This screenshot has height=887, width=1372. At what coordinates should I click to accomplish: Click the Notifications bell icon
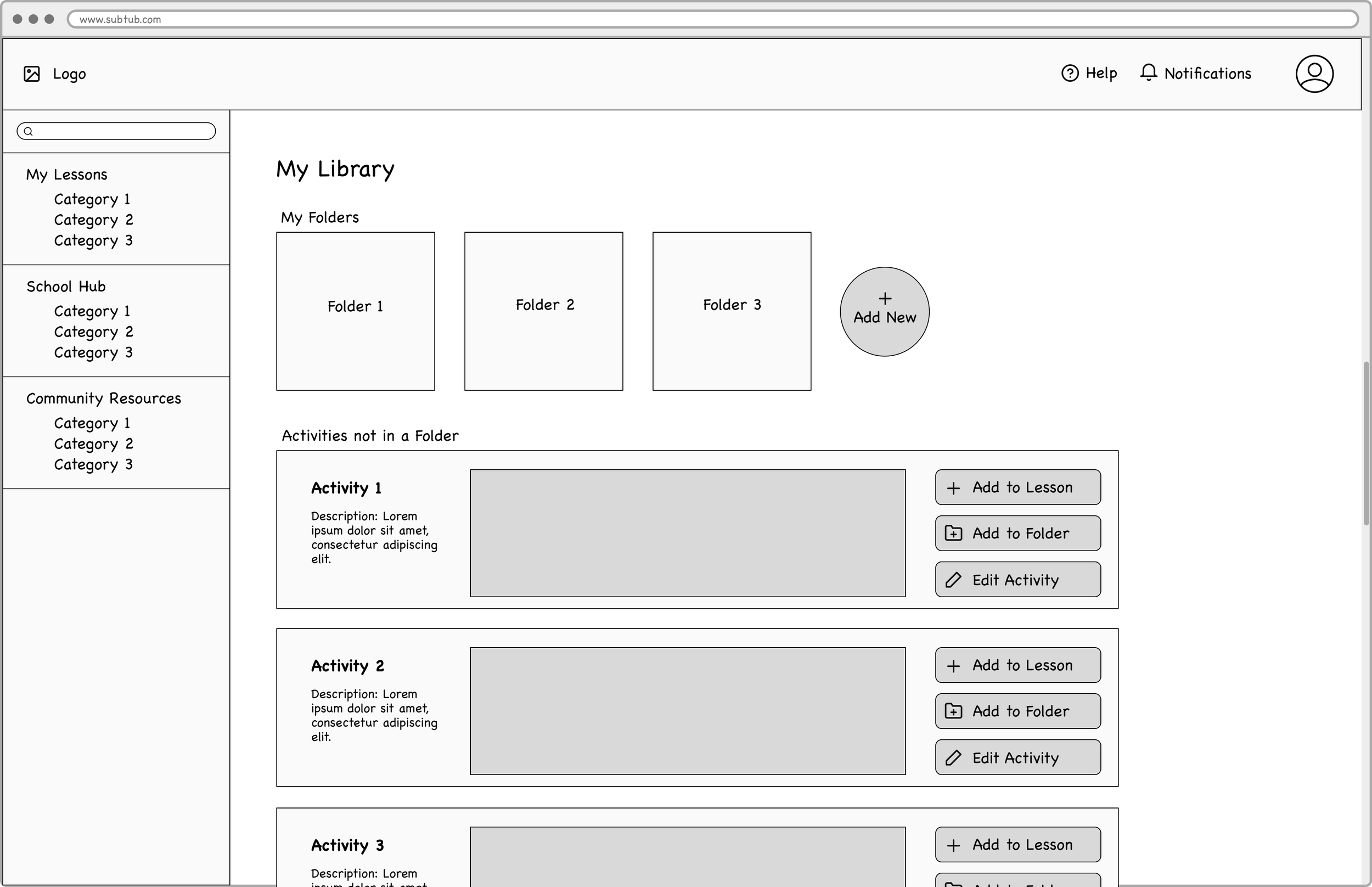coord(1148,73)
